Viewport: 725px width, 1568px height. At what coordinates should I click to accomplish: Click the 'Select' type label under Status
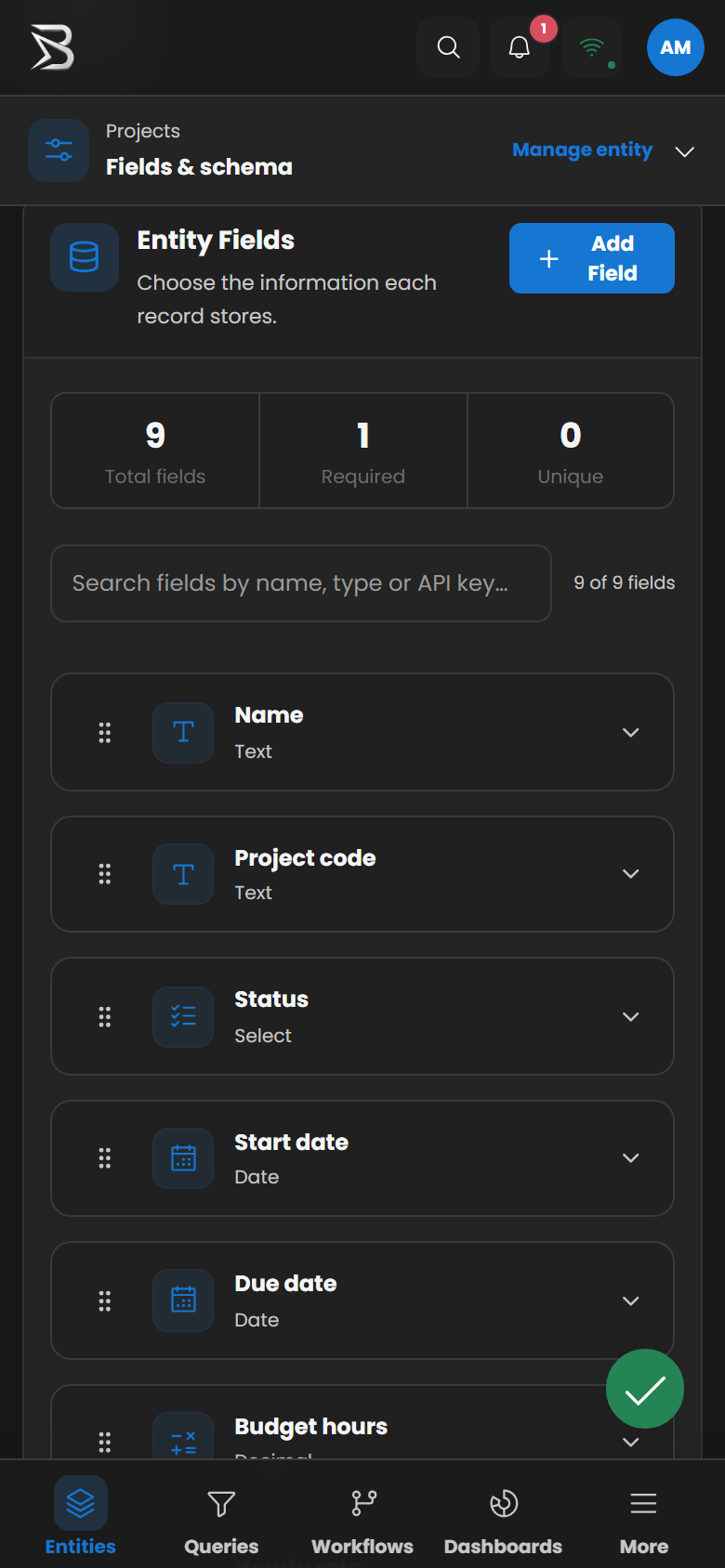(263, 1036)
